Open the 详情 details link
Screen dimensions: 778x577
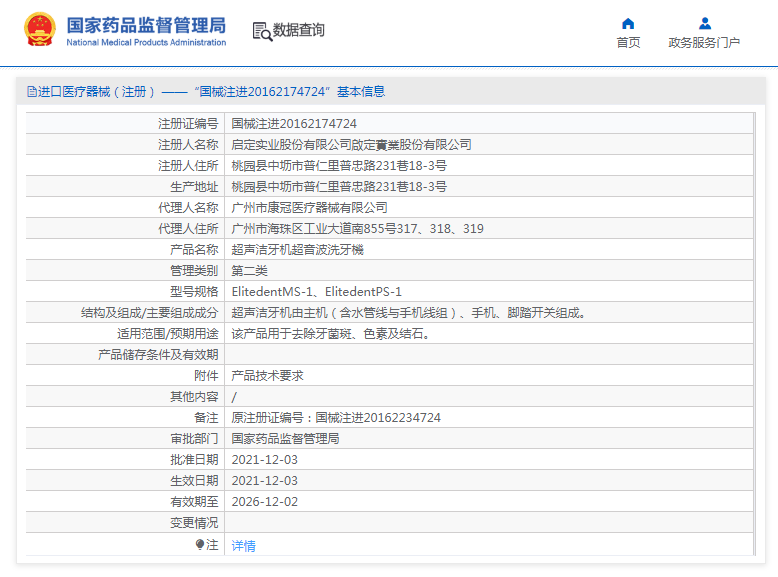click(244, 546)
